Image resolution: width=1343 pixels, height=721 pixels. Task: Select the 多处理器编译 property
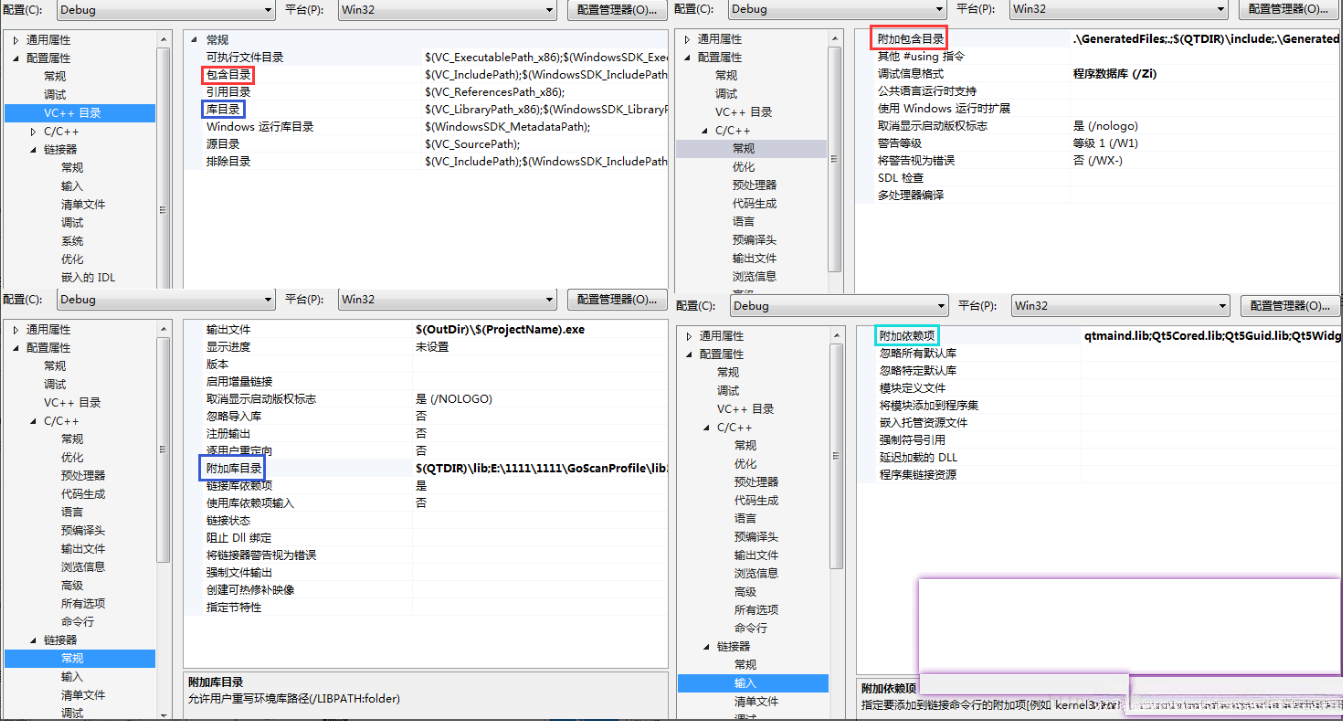pos(910,195)
